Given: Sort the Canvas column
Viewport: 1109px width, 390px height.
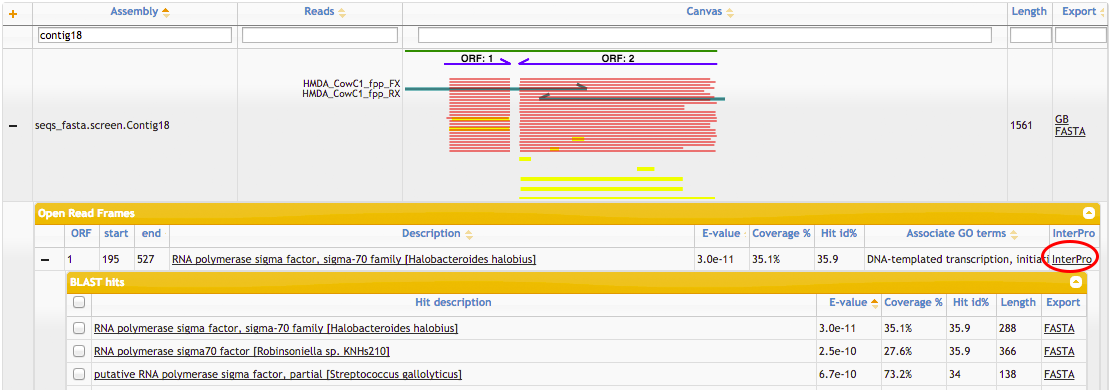Looking at the screenshot, I should [730, 12].
